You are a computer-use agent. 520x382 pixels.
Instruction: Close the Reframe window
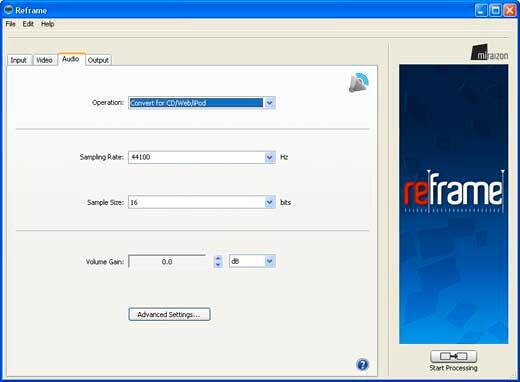click(510, 10)
